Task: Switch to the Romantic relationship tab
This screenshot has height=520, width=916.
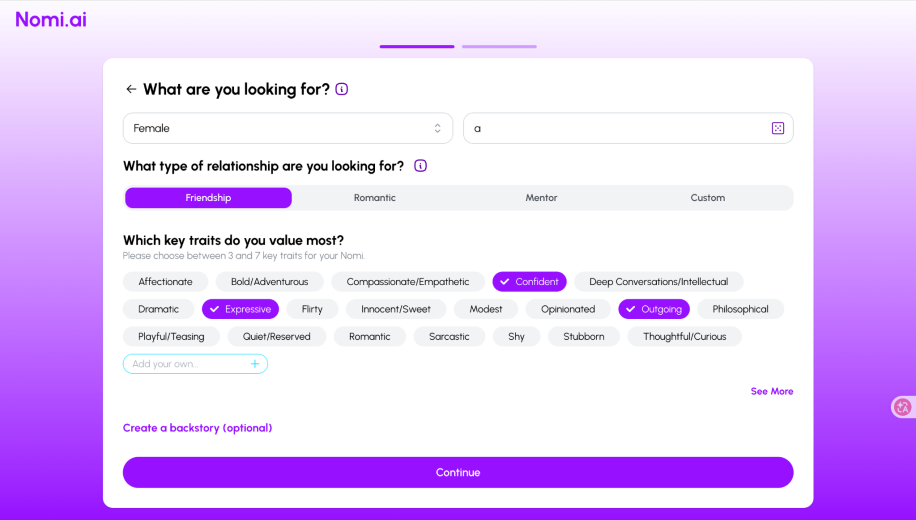Action: pos(374,197)
